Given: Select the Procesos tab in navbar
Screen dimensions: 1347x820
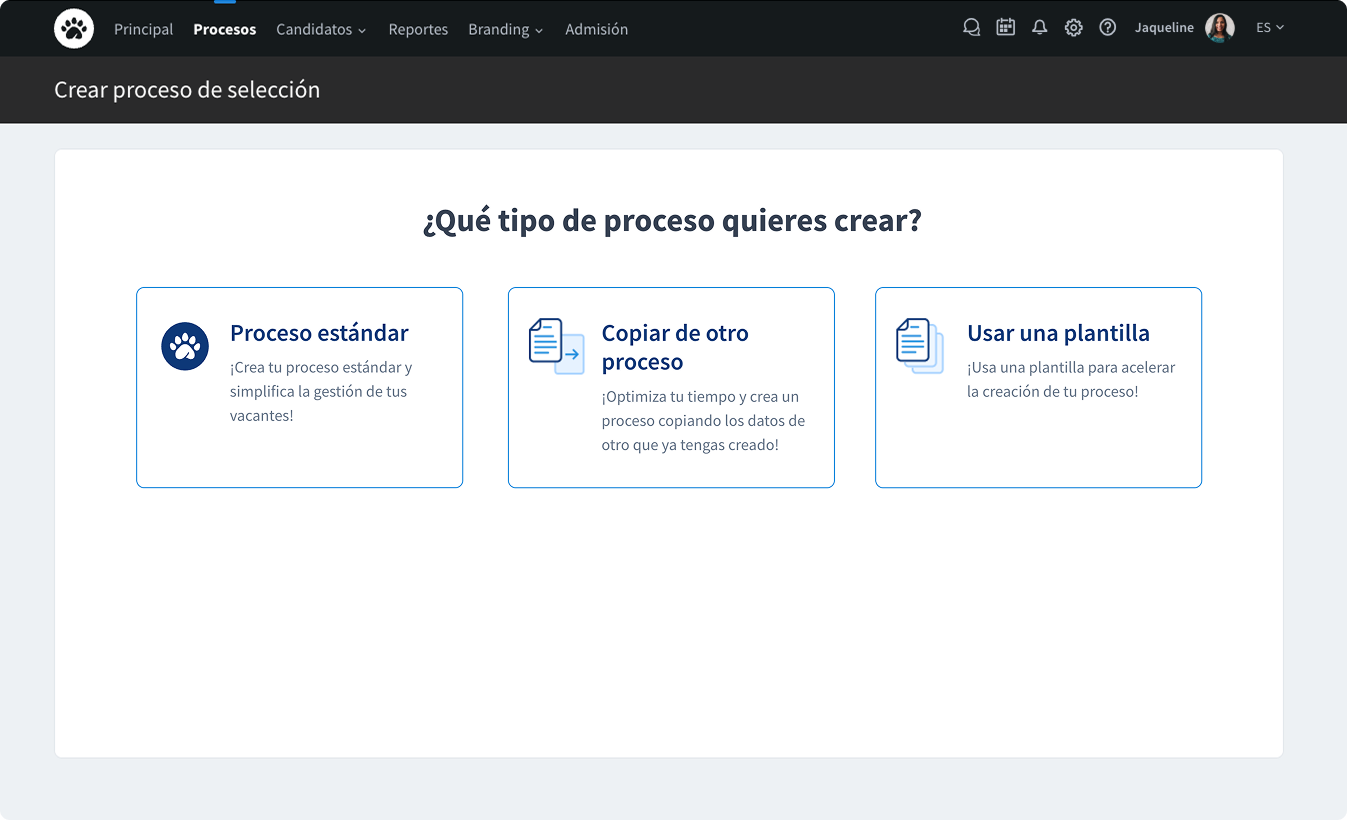Looking at the screenshot, I should tap(224, 29).
